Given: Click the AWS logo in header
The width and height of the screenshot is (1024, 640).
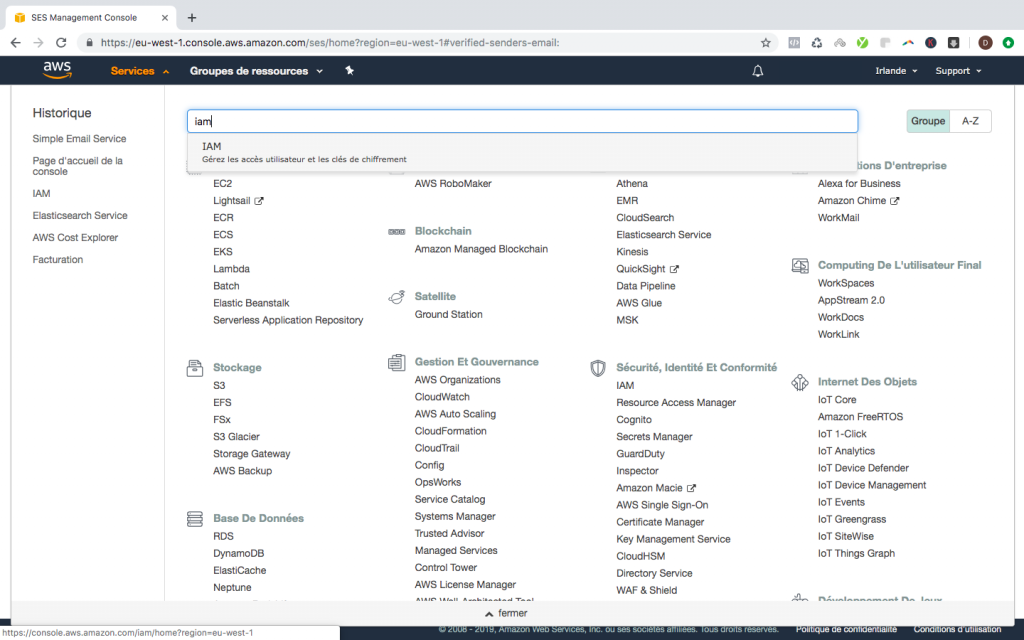Looking at the screenshot, I should point(57,70).
